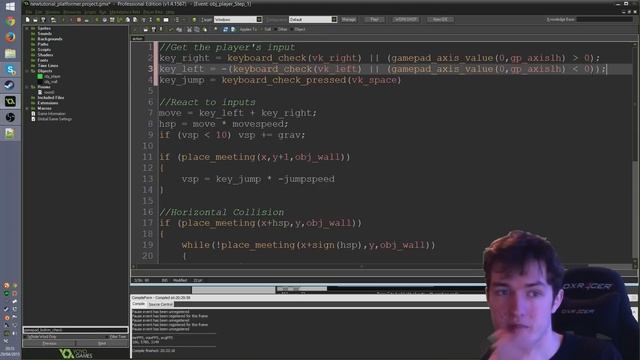Create a new project from the toolbar
The height and width of the screenshot is (360, 640).
pos(27,20)
